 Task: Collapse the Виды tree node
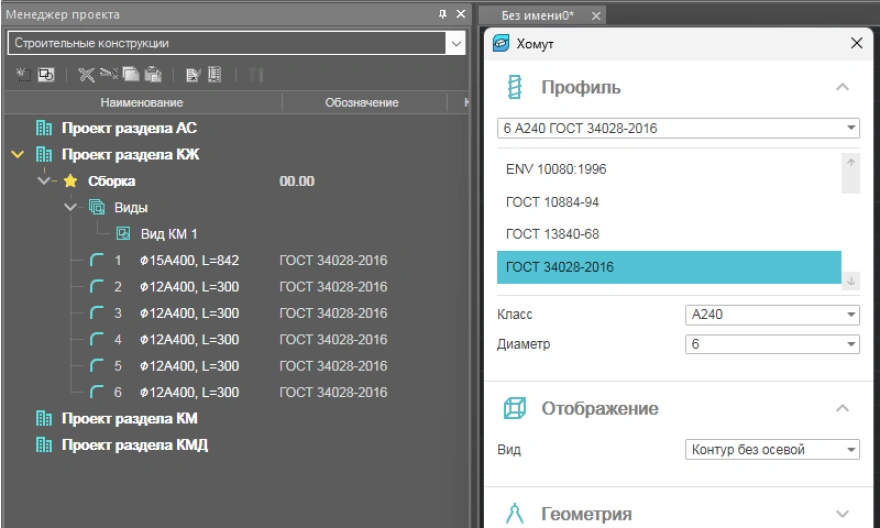pyautogui.click(x=70, y=208)
